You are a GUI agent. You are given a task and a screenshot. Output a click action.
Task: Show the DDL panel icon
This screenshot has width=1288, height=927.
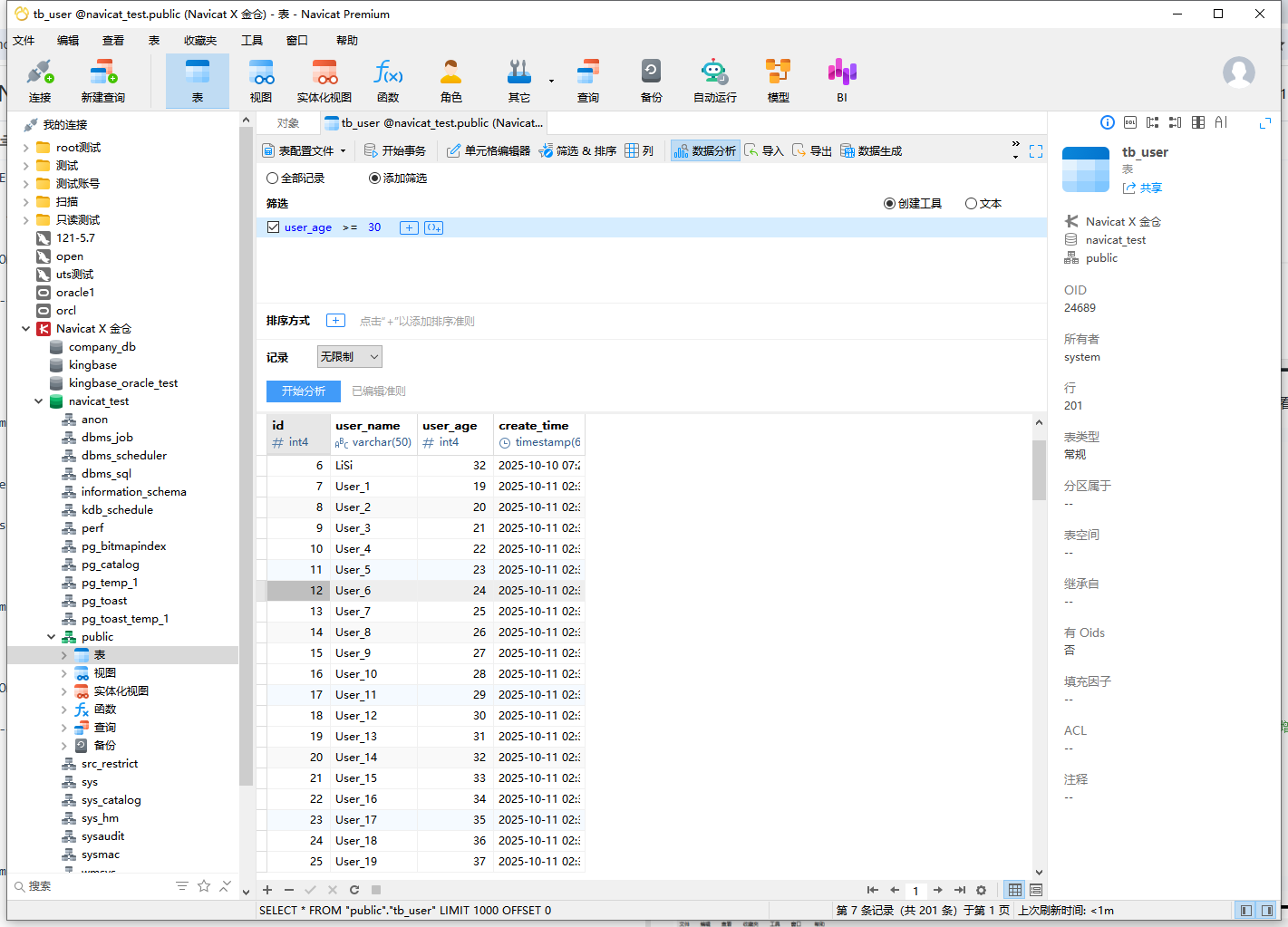click(1130, 122)
